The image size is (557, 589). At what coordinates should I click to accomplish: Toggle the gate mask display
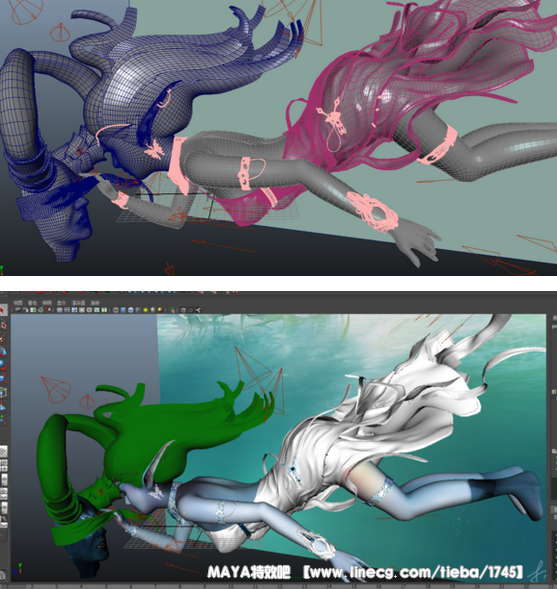82,310
